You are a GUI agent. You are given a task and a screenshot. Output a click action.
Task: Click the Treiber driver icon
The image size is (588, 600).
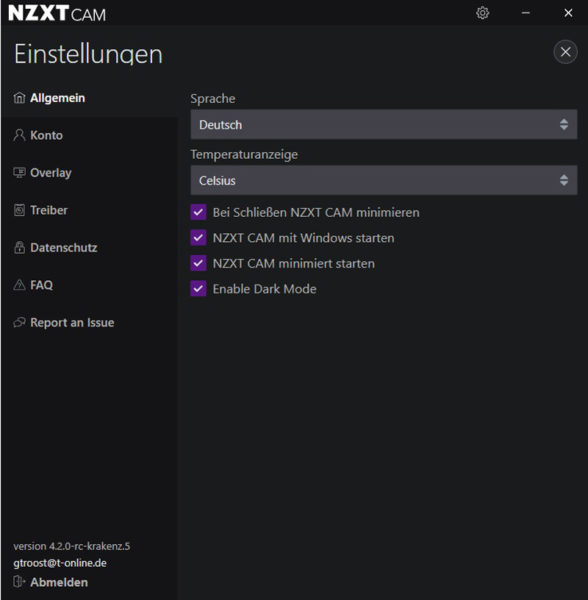19,210
